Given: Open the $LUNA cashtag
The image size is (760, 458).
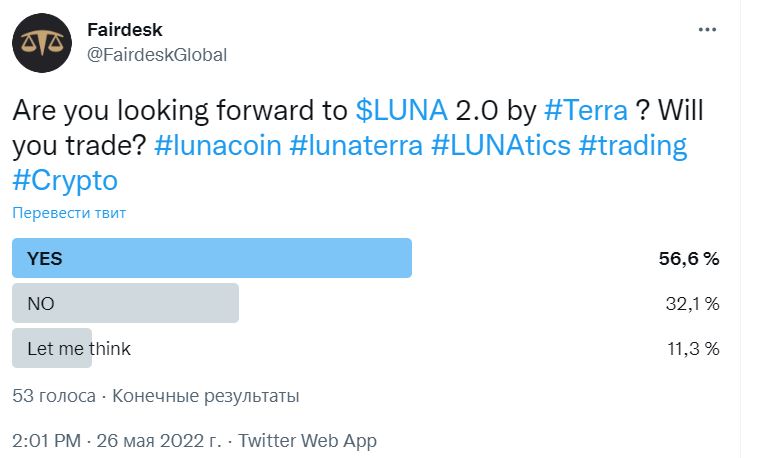Looking at the screenshot, I should click(x=401, y=110).
